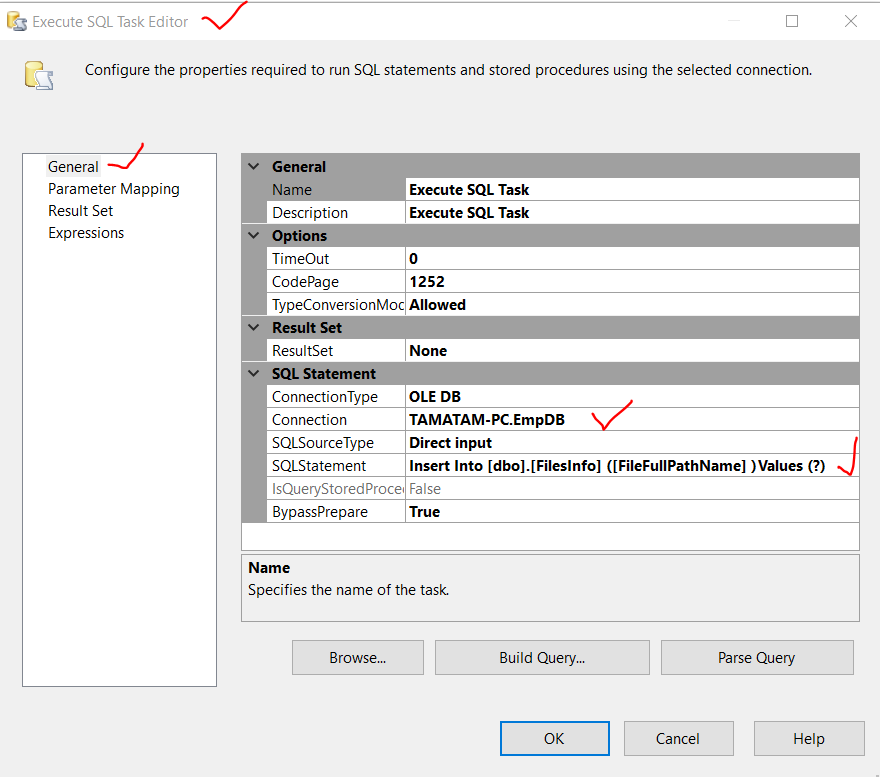The image size is (880, 777).
Task: Collapse the Result Set property group
Action: point(253,327)
